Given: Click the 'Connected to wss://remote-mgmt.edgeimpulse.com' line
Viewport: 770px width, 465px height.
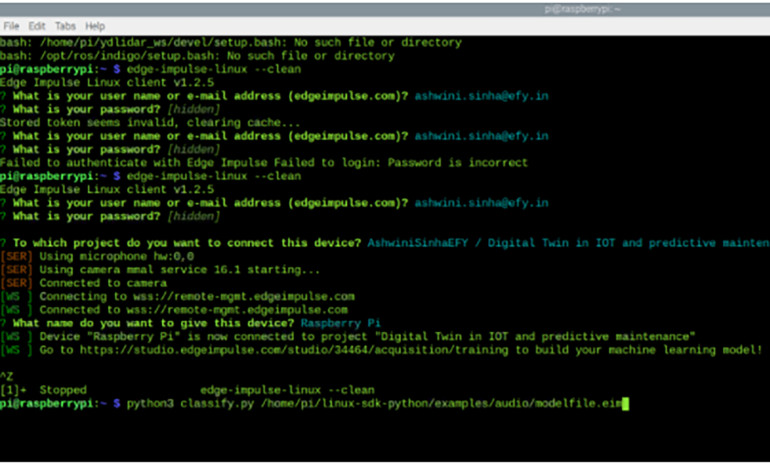Looking at the screenshot, I should pos(174,310).
